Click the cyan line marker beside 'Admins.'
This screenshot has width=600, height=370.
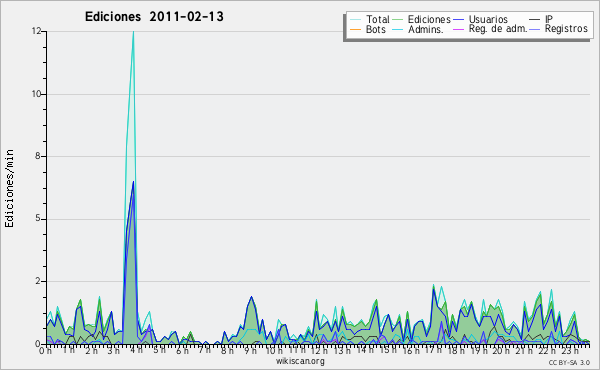coord(398,29)
